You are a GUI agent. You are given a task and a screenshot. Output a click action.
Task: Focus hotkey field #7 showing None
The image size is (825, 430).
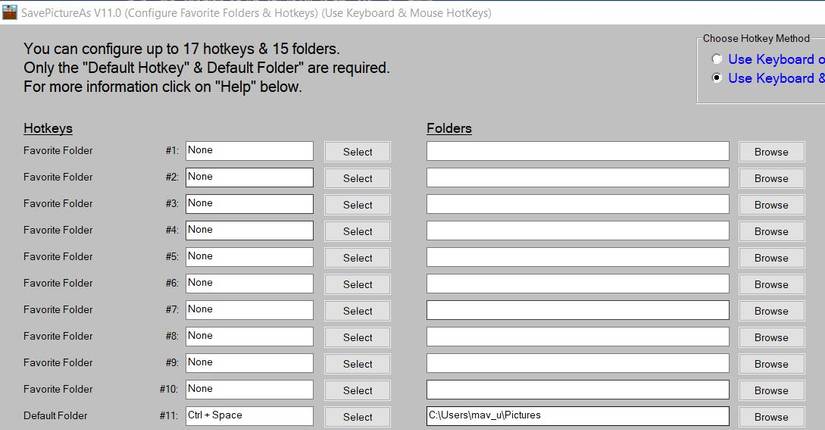[x=249, y=310]
